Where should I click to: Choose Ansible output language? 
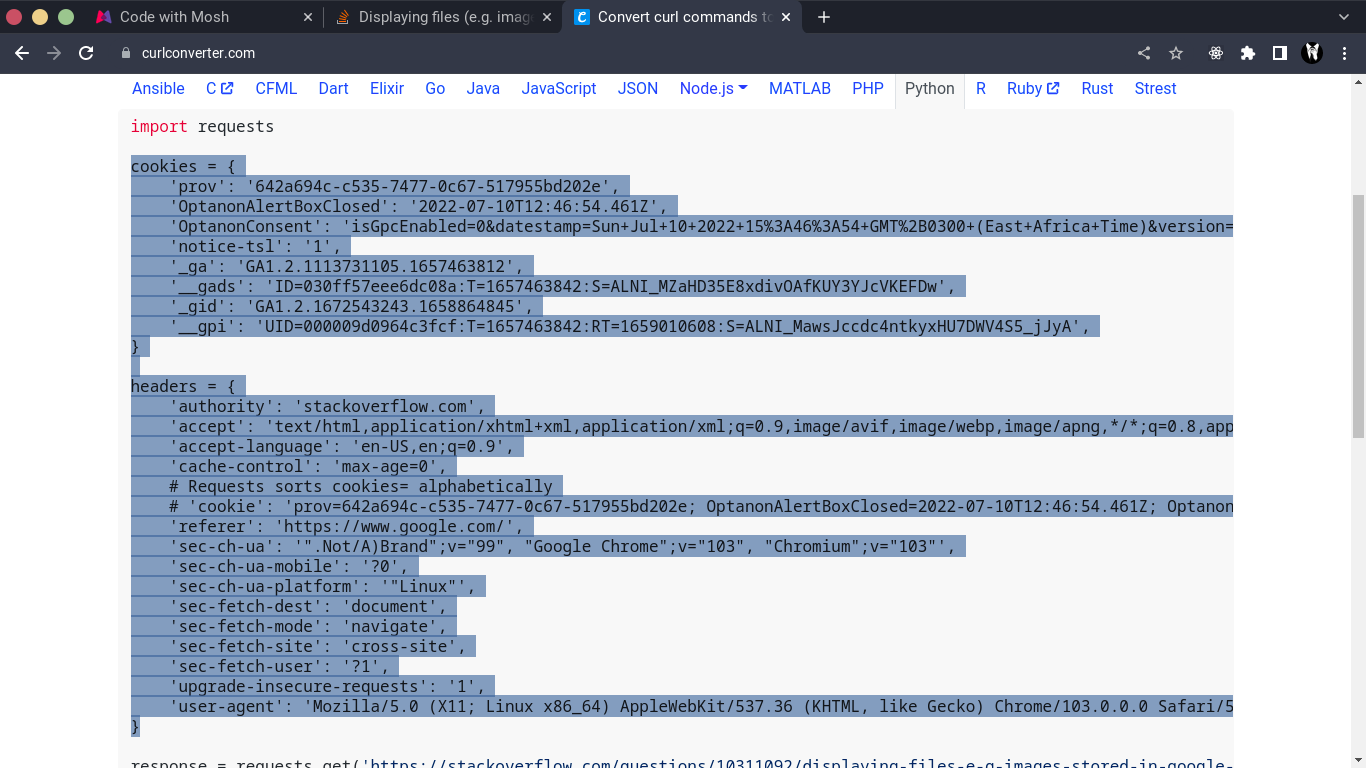pos(158,88)
